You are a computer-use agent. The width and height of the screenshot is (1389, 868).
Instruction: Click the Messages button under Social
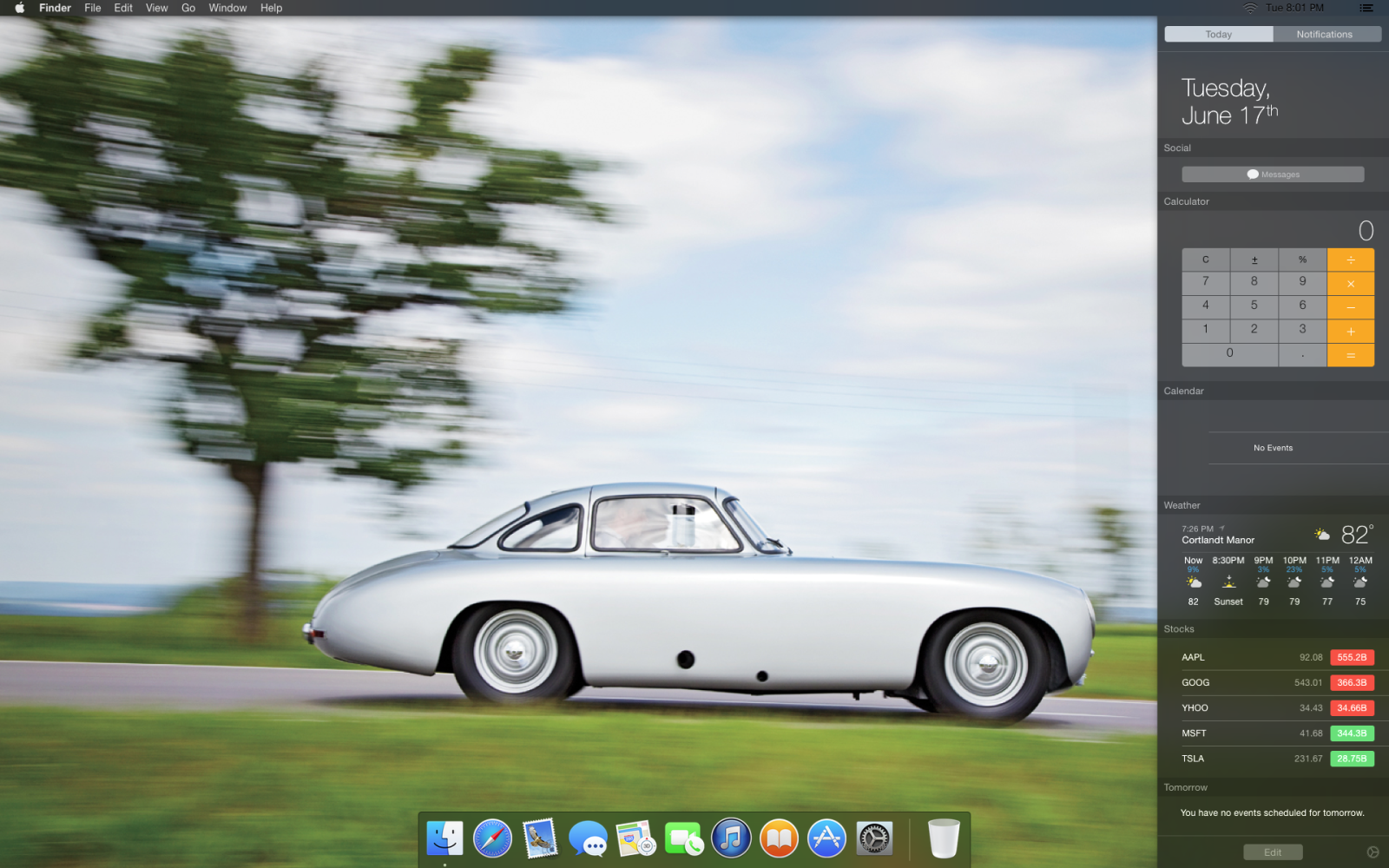point(1273,174)
